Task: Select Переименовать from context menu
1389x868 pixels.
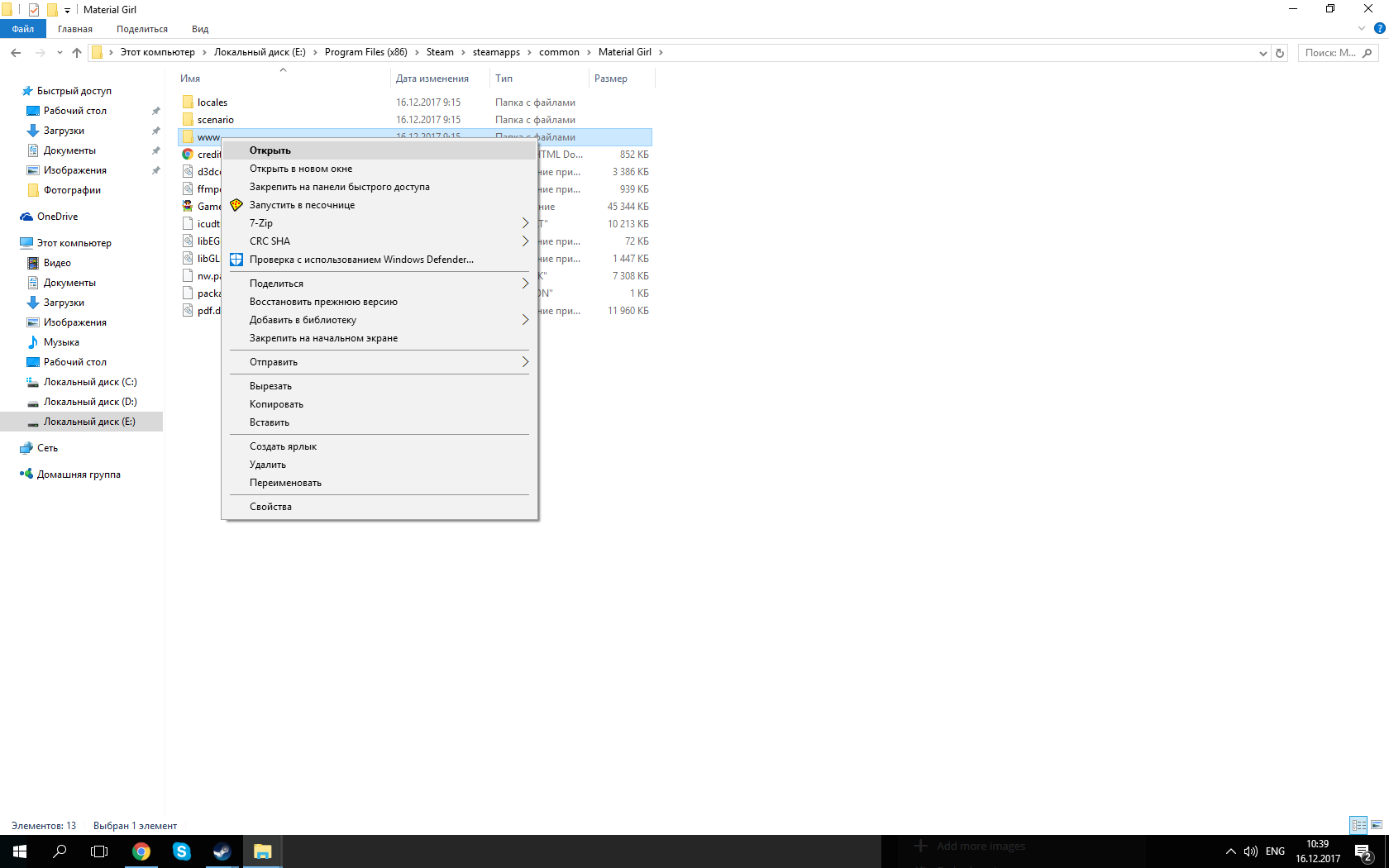Action: tap(379, 483)
